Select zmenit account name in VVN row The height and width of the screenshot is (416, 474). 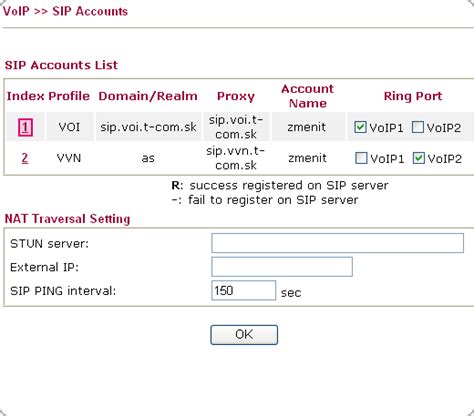[x=307, y=158]
